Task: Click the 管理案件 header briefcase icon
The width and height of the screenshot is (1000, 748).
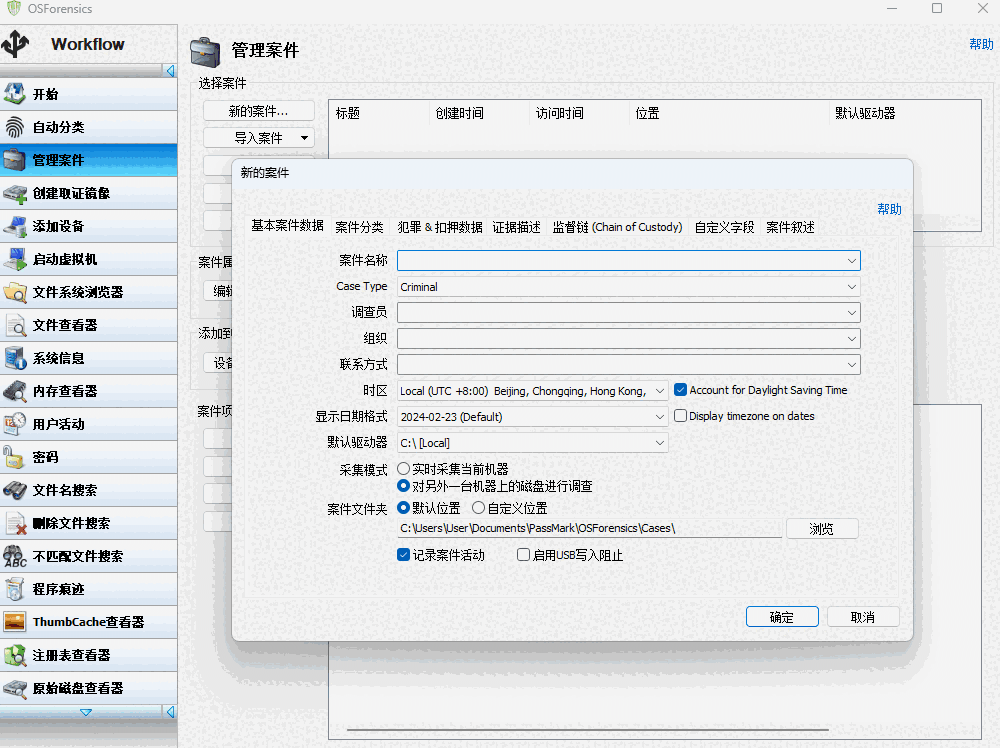Action: 205,52
